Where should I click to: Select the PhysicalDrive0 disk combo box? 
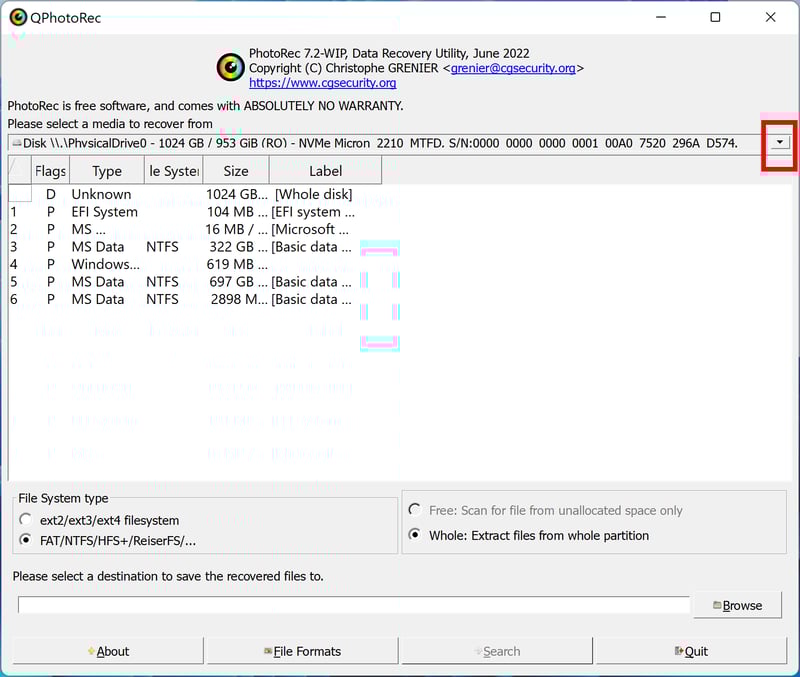point(399,143)
